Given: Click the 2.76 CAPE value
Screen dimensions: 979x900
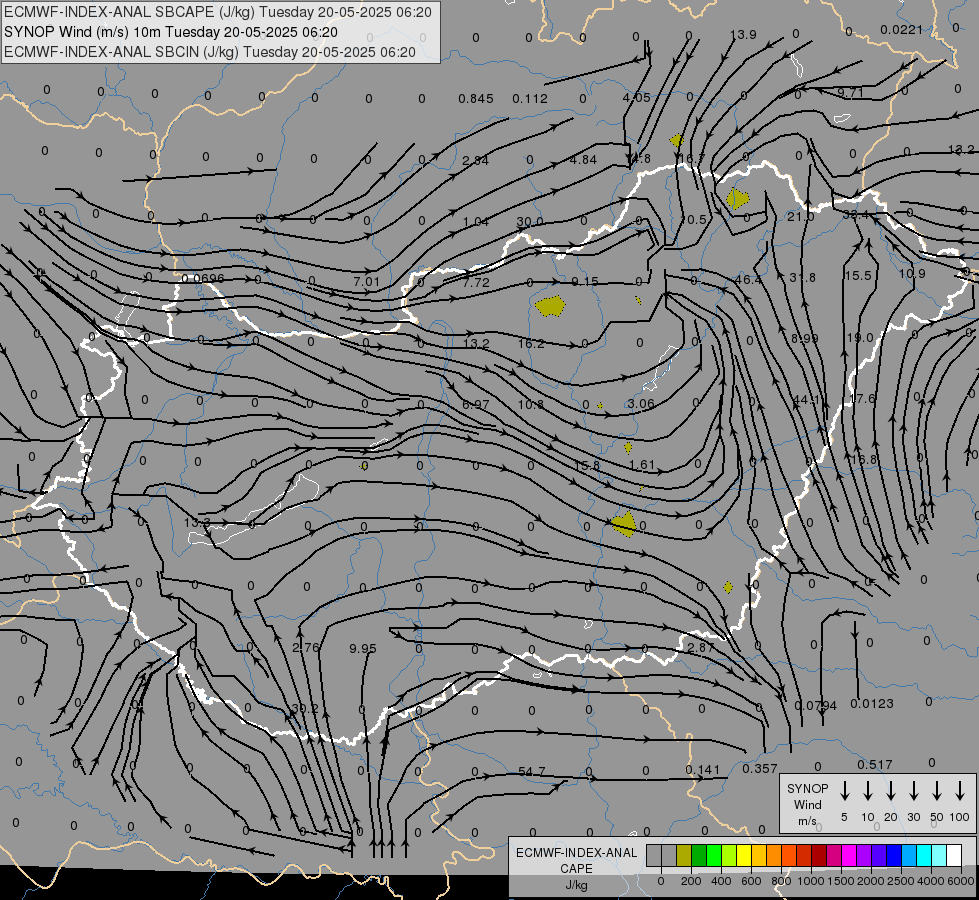Looking at the screenshot, I should (x=306, y=648).
